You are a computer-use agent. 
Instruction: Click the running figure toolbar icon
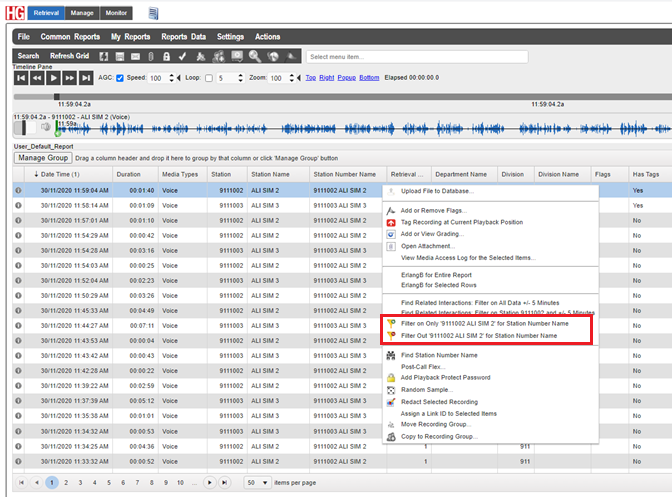click(x=201, y=56)
